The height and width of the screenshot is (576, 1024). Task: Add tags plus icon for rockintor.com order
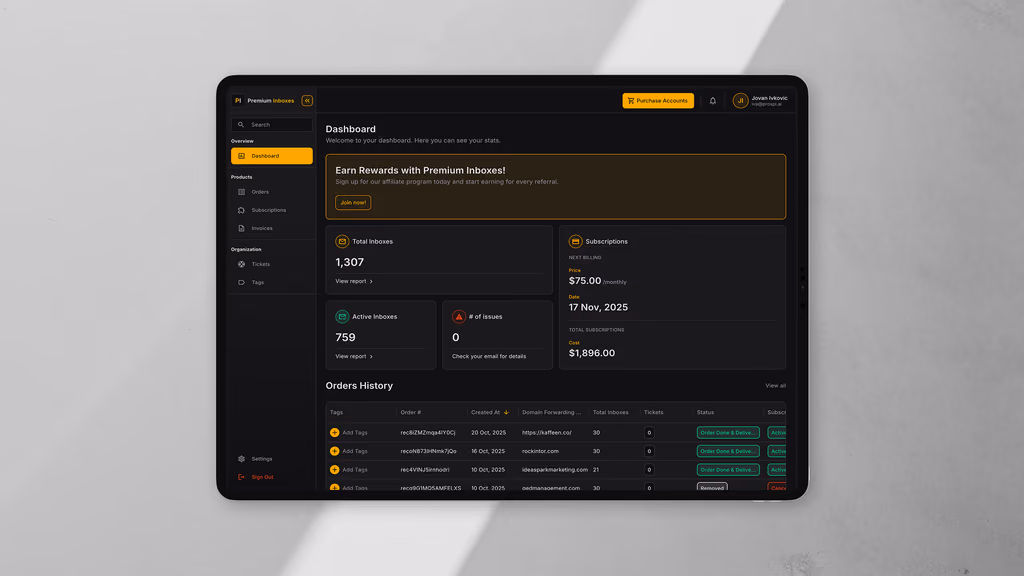coord(334,451)
